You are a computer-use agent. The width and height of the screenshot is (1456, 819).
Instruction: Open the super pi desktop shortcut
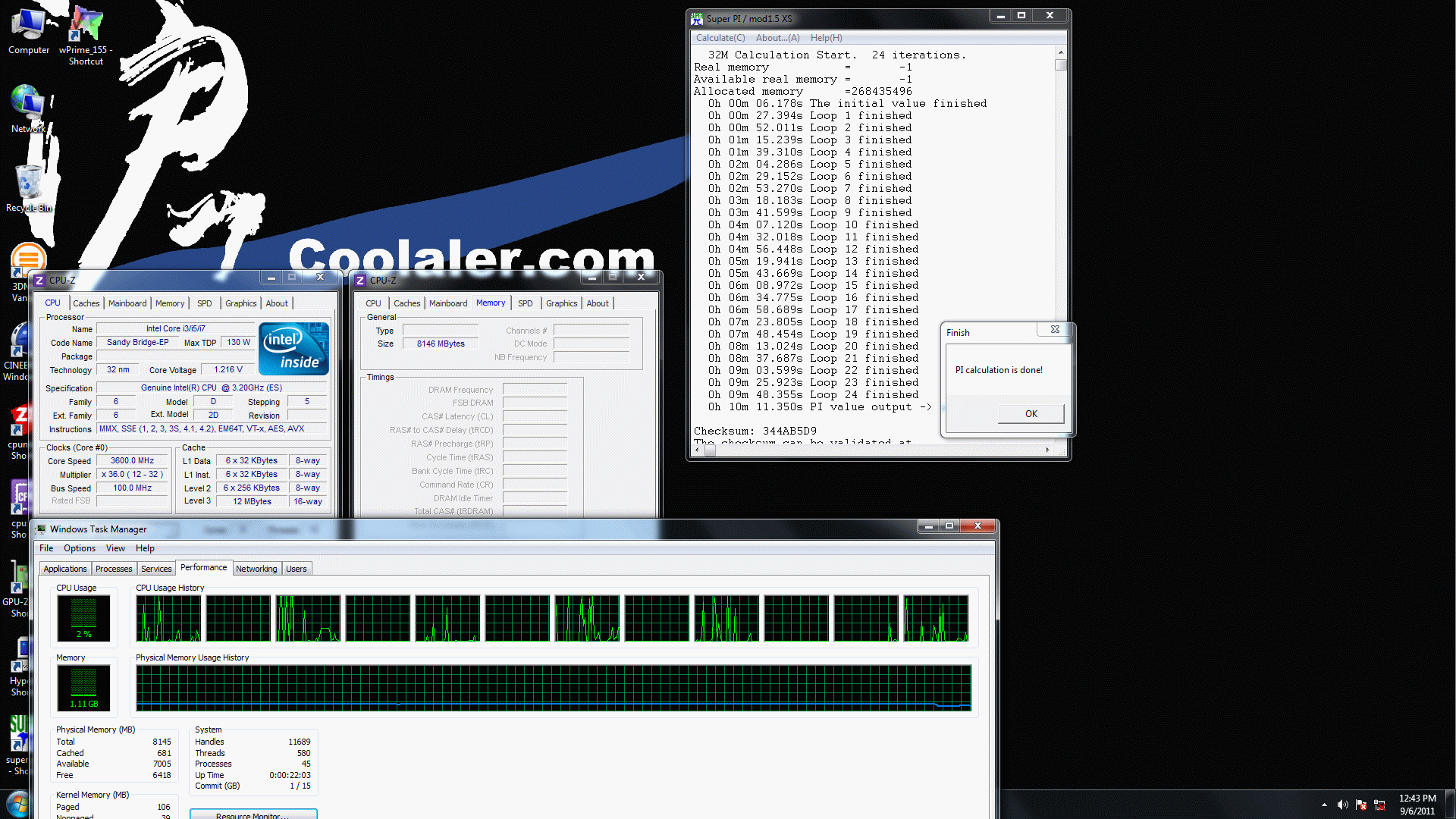pos(18,743)
